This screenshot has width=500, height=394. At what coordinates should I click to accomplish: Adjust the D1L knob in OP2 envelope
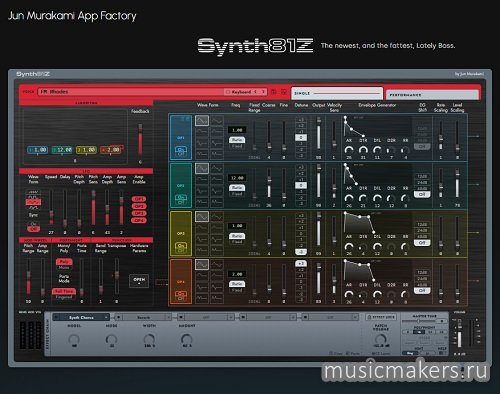coord(377,198)
